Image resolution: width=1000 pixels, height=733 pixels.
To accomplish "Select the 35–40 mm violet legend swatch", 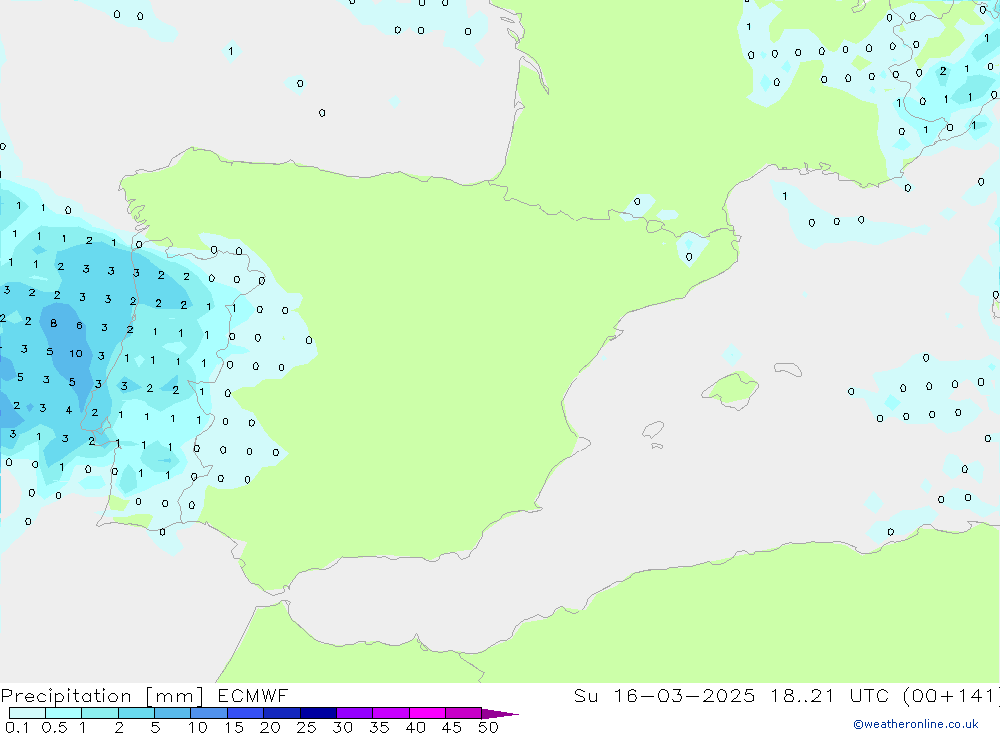I will click(x=391, y=713).
